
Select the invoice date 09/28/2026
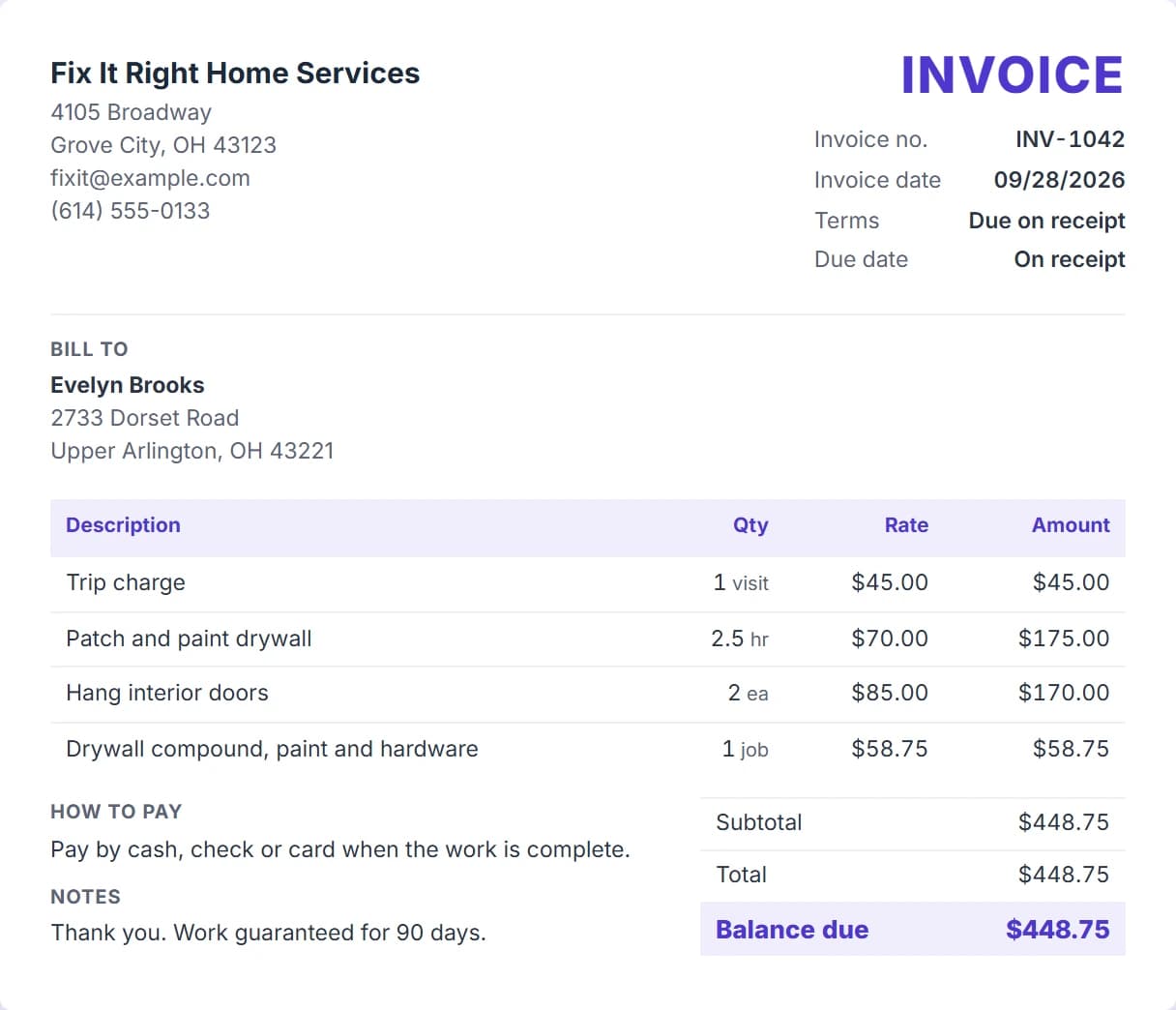coord(1059,180)
